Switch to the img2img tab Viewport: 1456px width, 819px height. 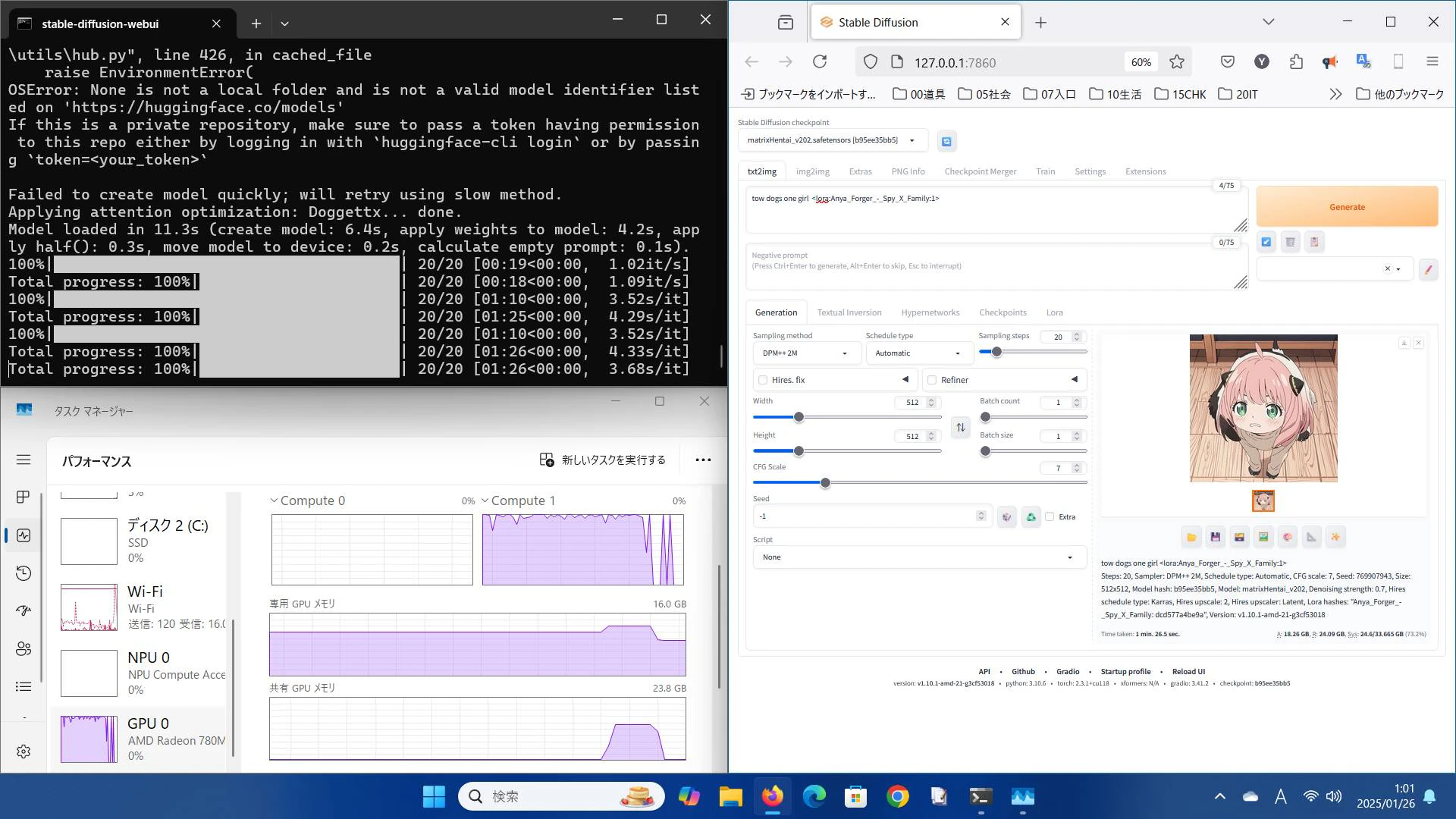click(812, 171)
